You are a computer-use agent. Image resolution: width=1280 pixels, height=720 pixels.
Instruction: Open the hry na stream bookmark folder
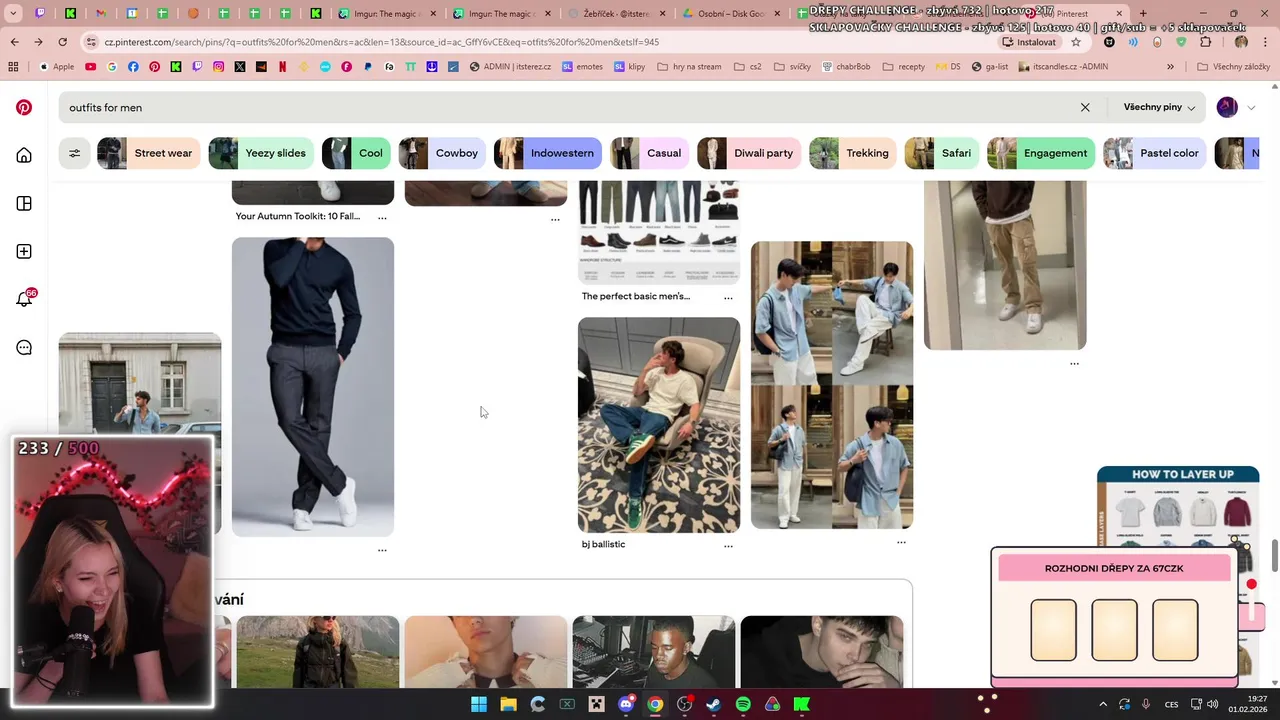pyautogui.click(x=689, y=67)
